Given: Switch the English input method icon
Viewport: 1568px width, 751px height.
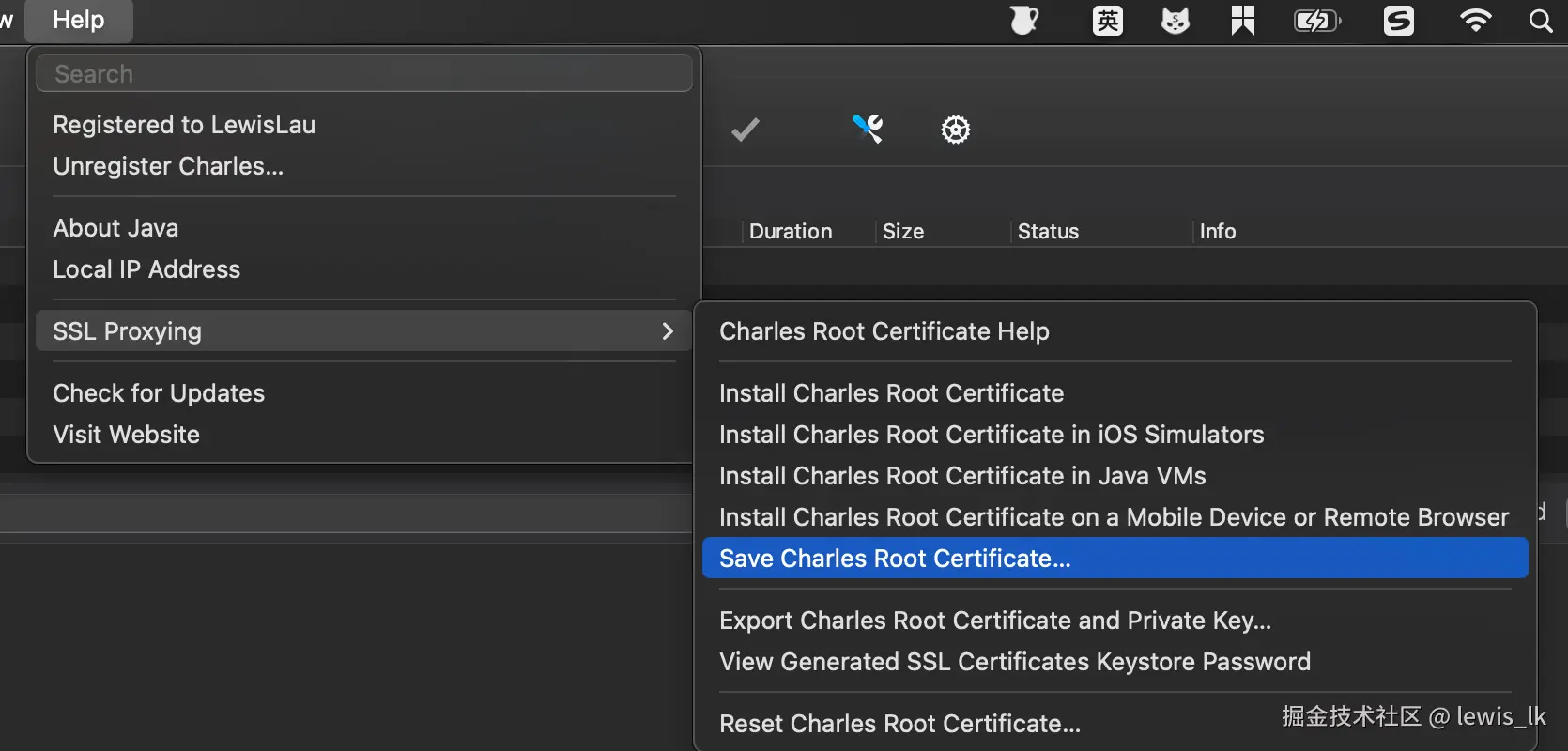Looking at the screenshot, I should tap(1108, 21).
